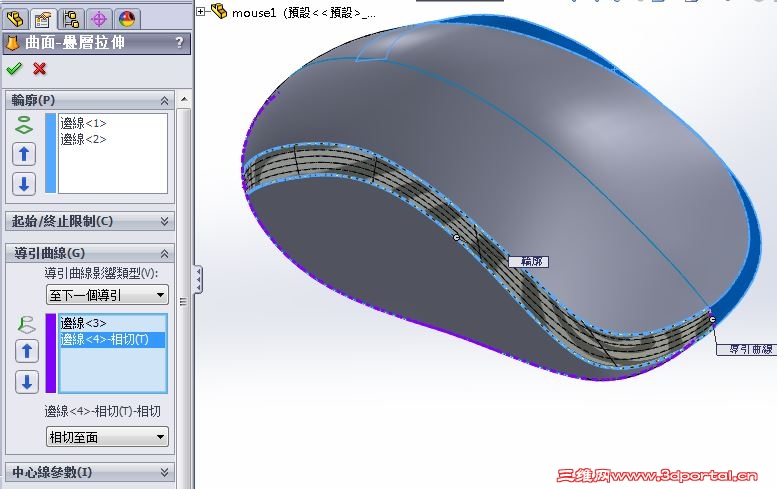Click the purple guide curves color bar
Image resolution: width=777 pixels, height=489 pixels.
[x=51, y=353]
